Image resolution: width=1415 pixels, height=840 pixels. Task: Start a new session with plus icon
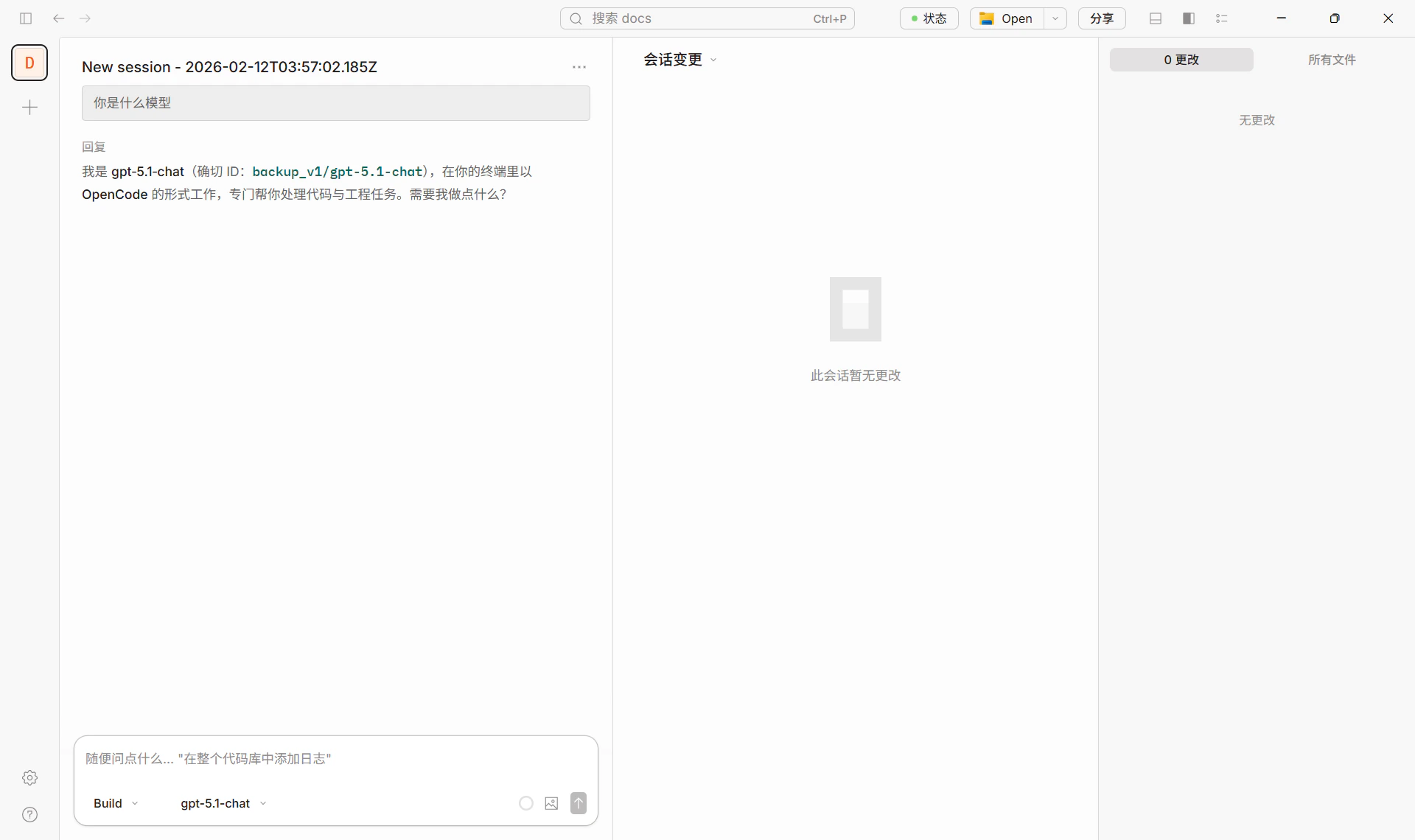tap(29, 108)
